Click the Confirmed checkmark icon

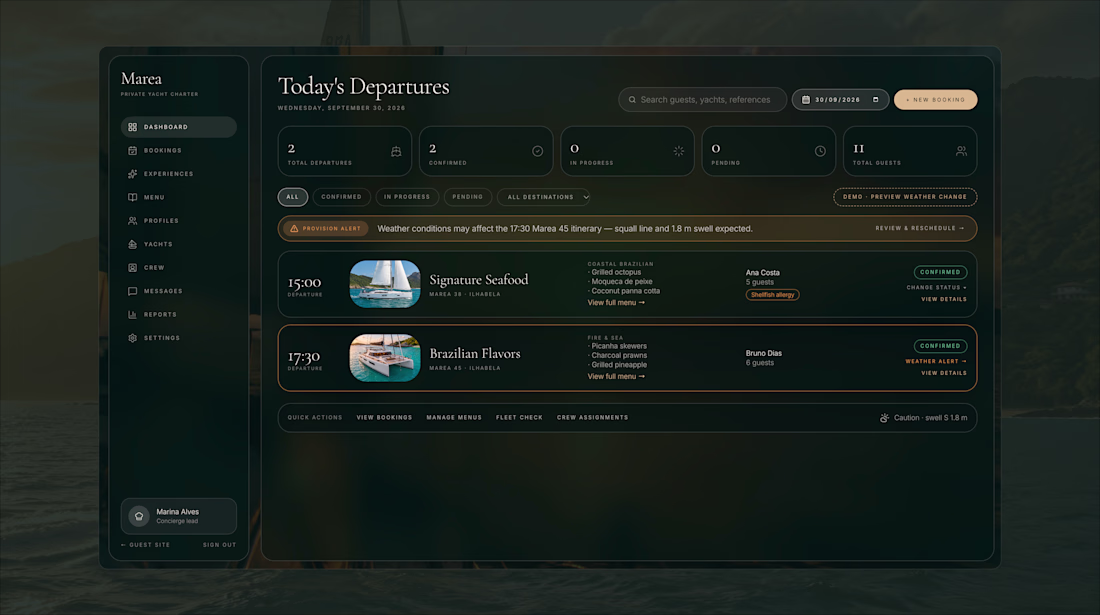(x=537, y=151)
